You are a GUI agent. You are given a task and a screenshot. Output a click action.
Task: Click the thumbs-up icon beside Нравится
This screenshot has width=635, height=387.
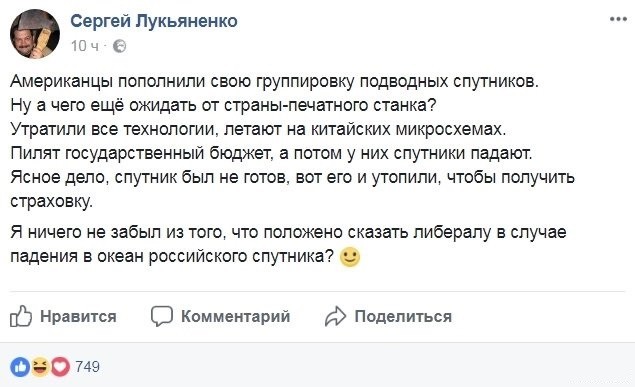point(21,316)
